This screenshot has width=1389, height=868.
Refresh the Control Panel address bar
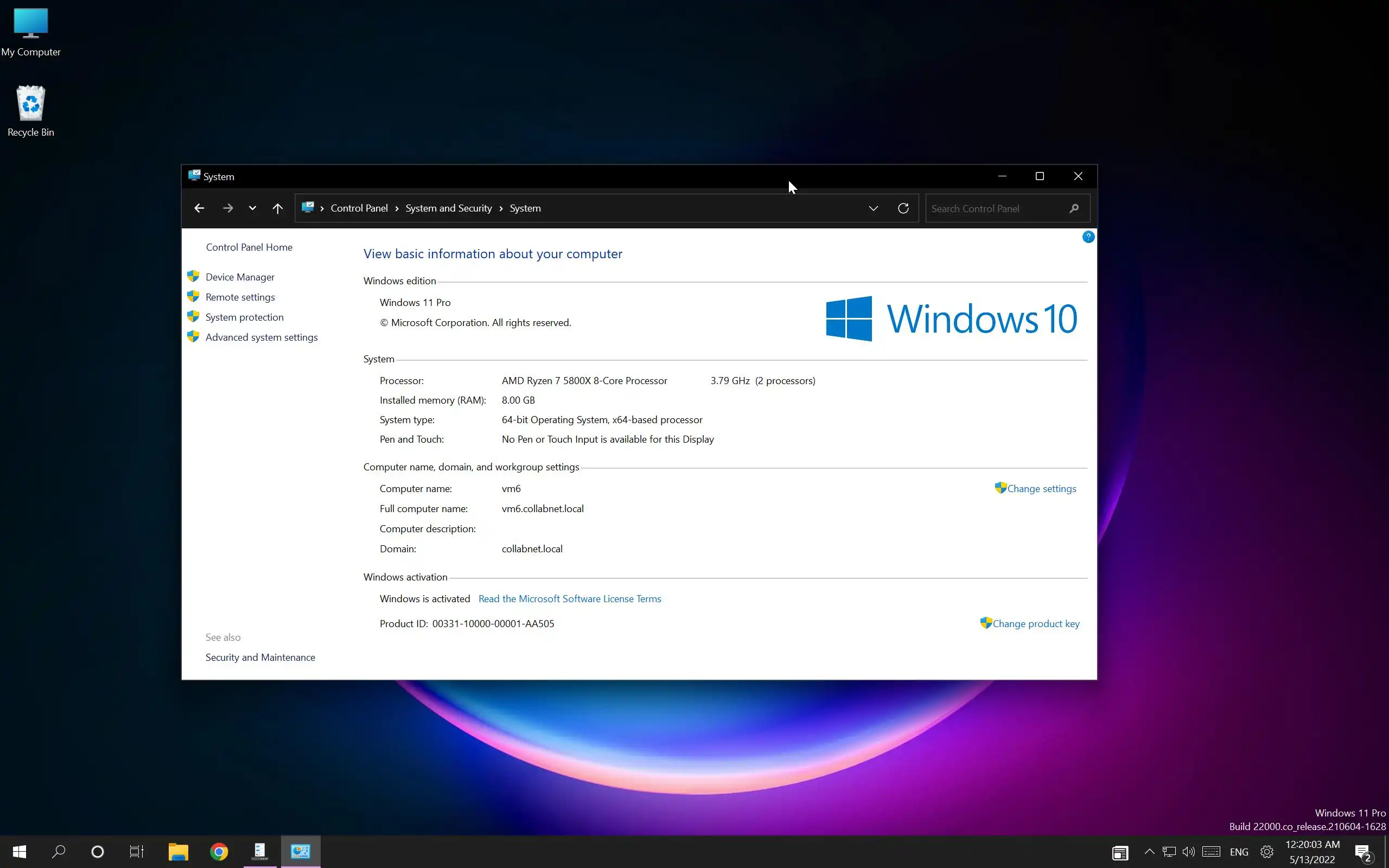click(903, 208)
